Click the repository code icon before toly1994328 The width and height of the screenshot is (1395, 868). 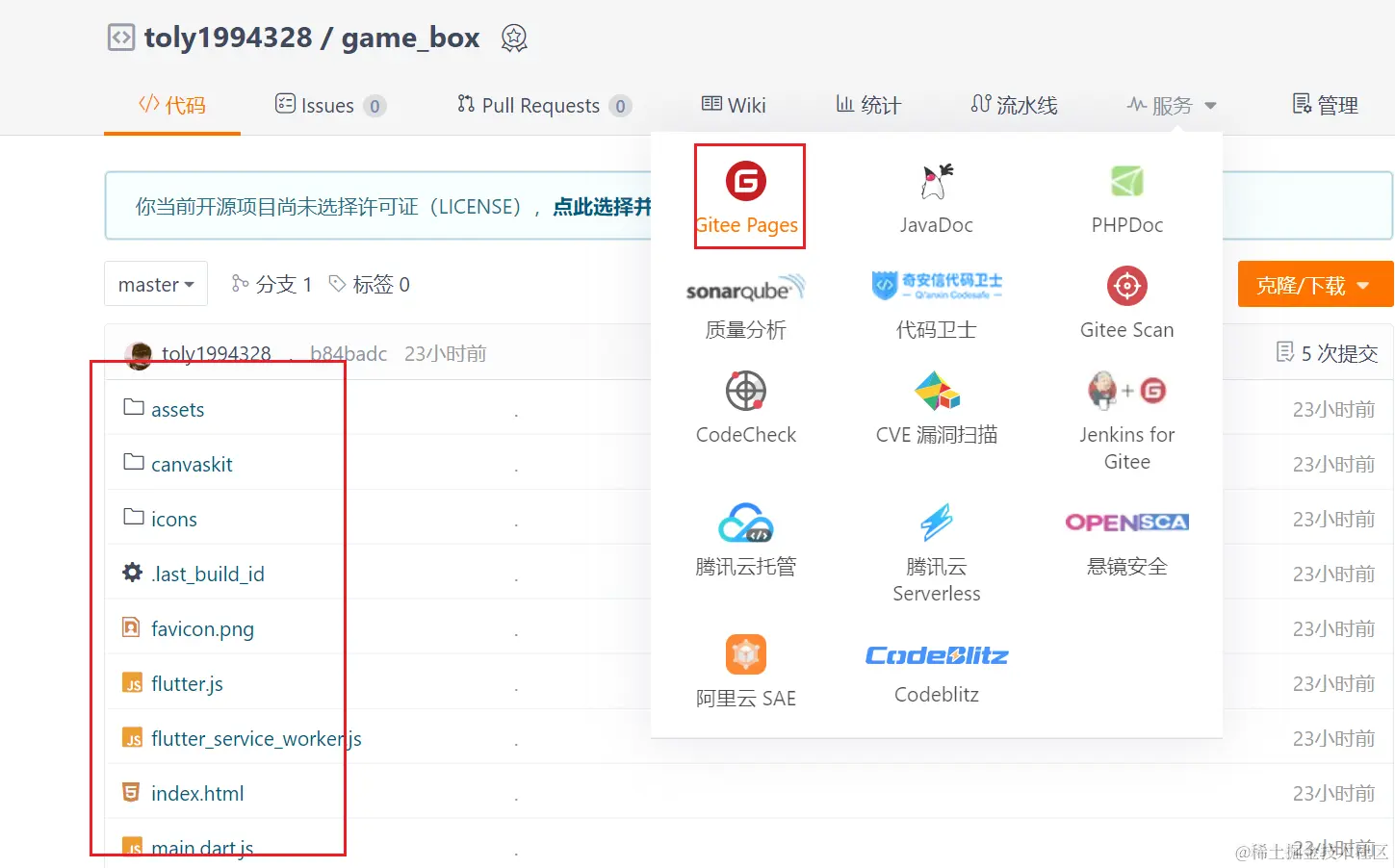click(x=121, y=38)
